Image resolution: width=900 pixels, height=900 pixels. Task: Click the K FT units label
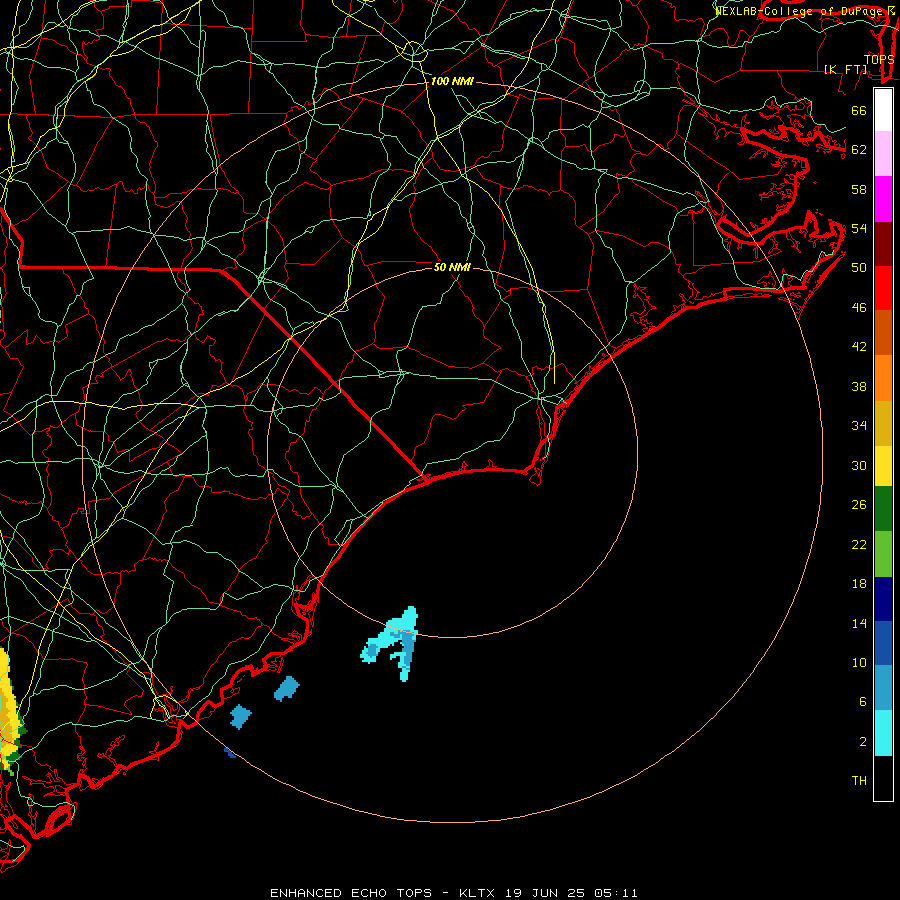pyautogui.click(x=846, y=69)
